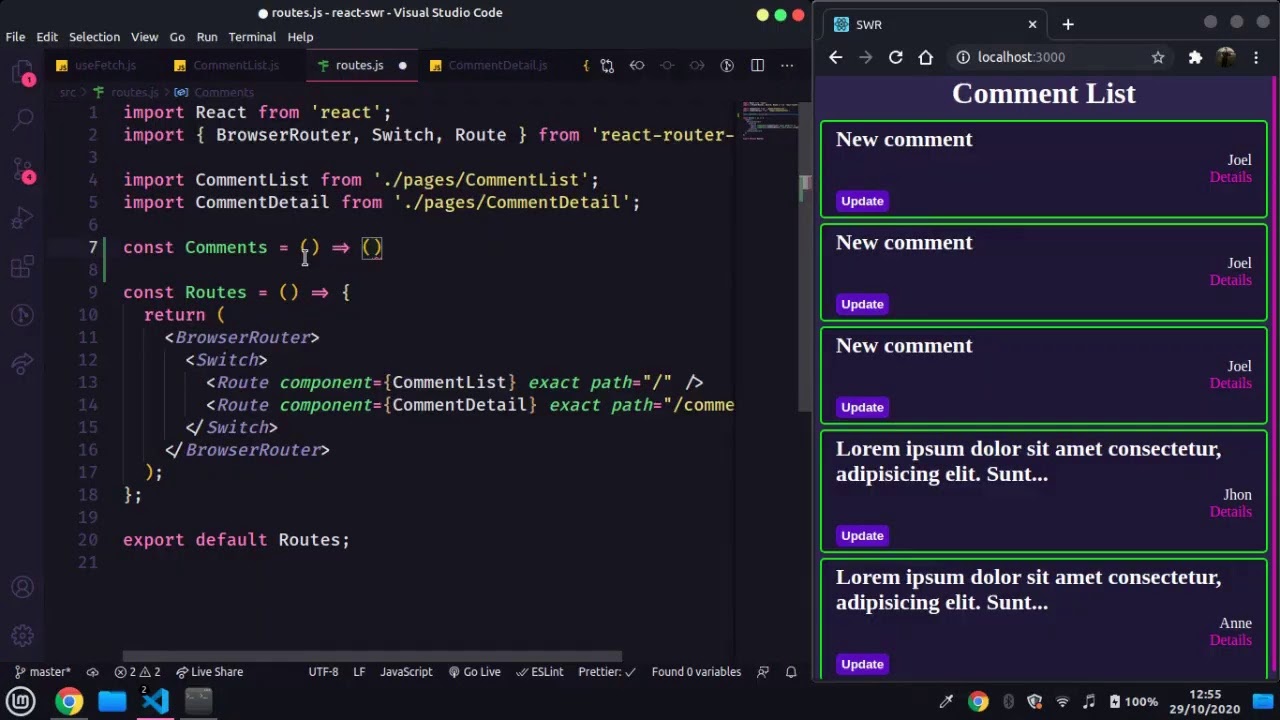Open the Run and Debug view icon
Viewport: 1280px width, 720px height.
[23, 218]
